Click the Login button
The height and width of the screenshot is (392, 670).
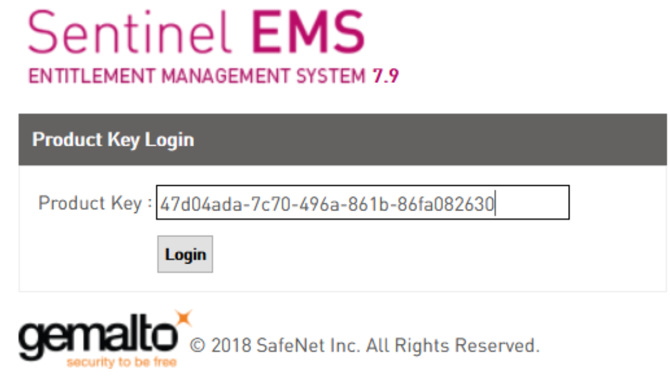click(x=185, y=254)
